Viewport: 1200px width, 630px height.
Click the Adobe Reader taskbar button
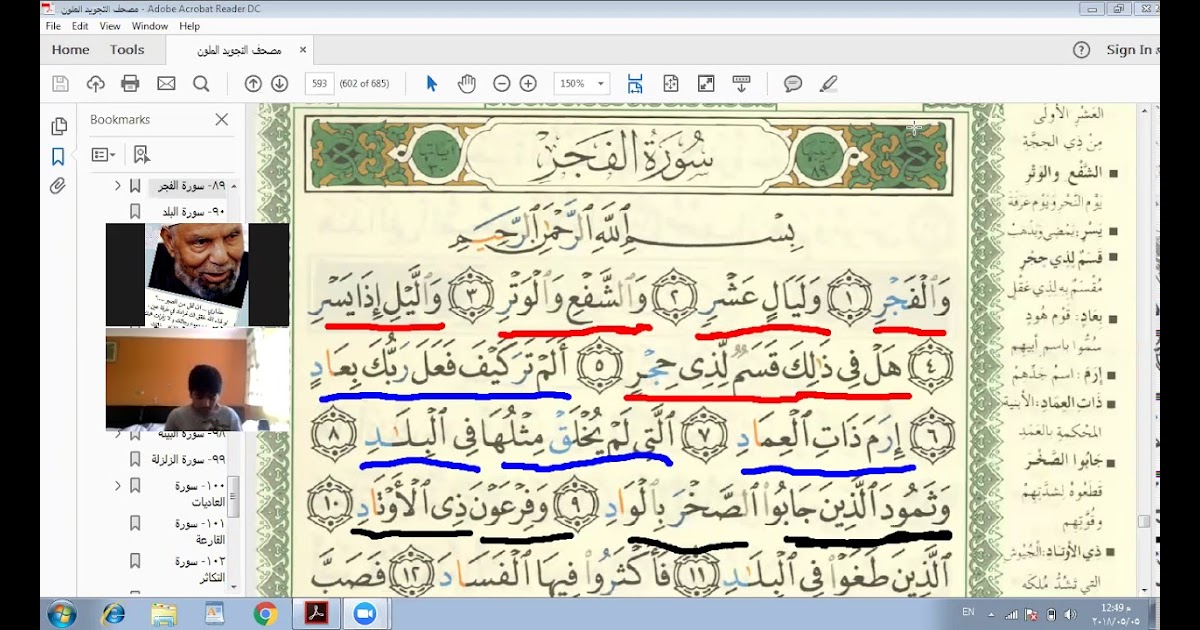coord(317,614)
